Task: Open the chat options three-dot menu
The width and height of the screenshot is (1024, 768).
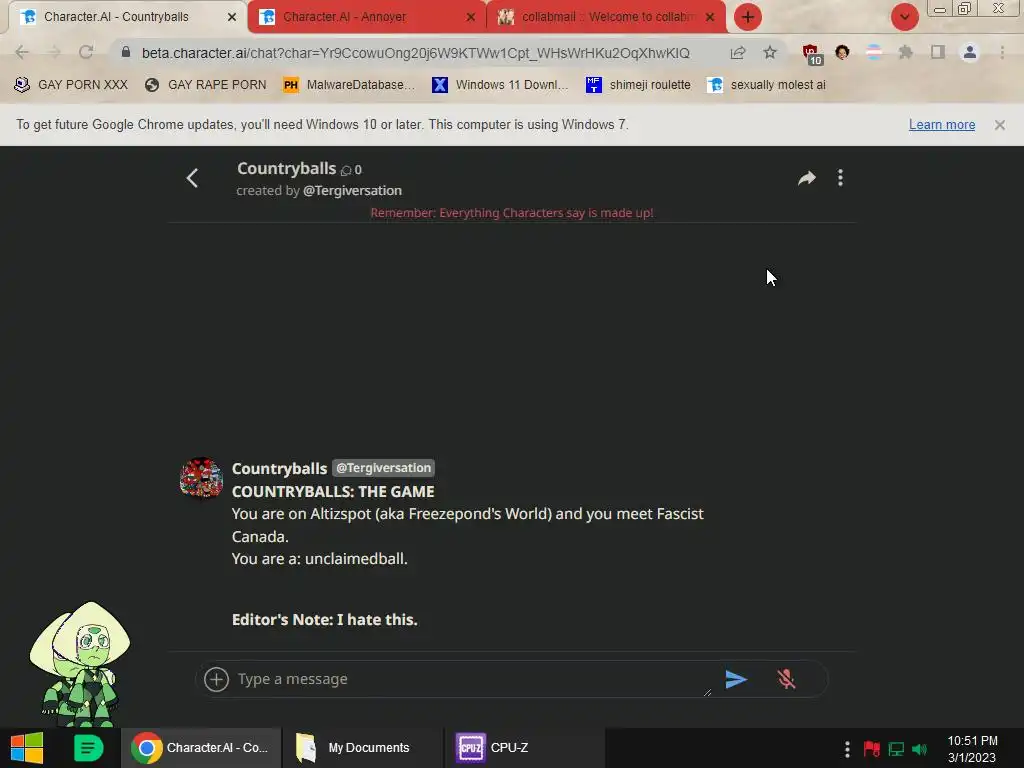Action: [840, 178]
